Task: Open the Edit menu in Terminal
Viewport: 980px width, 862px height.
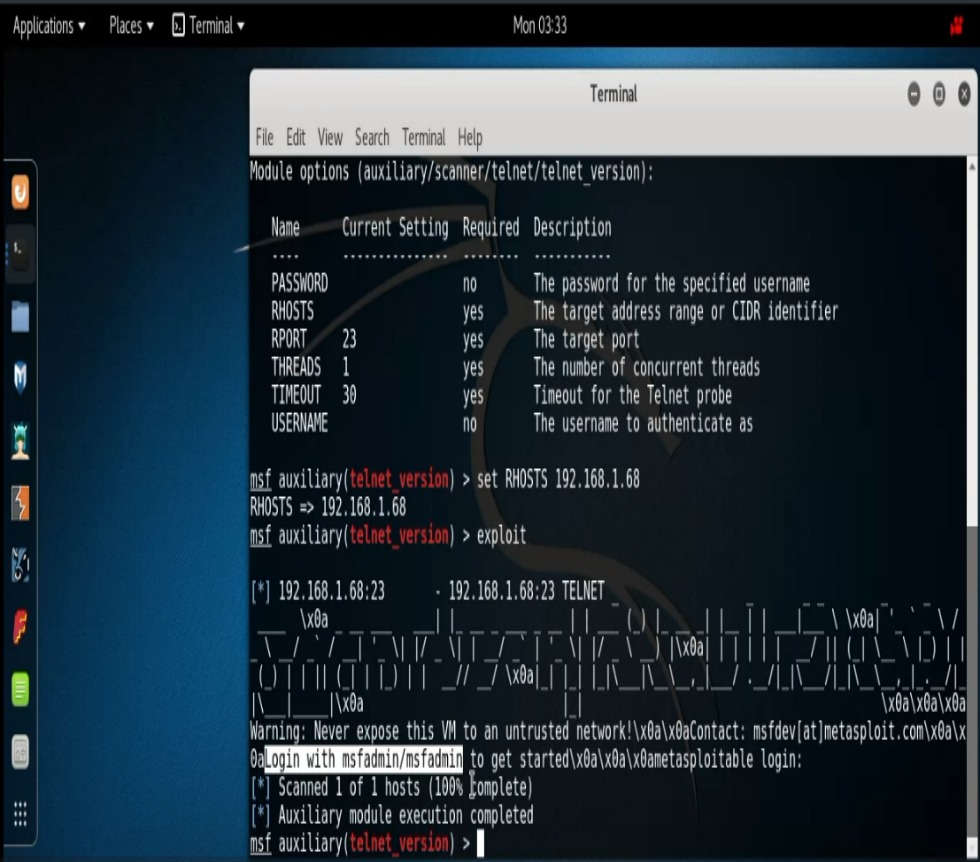Action: pyautogui.click(x=296, y=137)
